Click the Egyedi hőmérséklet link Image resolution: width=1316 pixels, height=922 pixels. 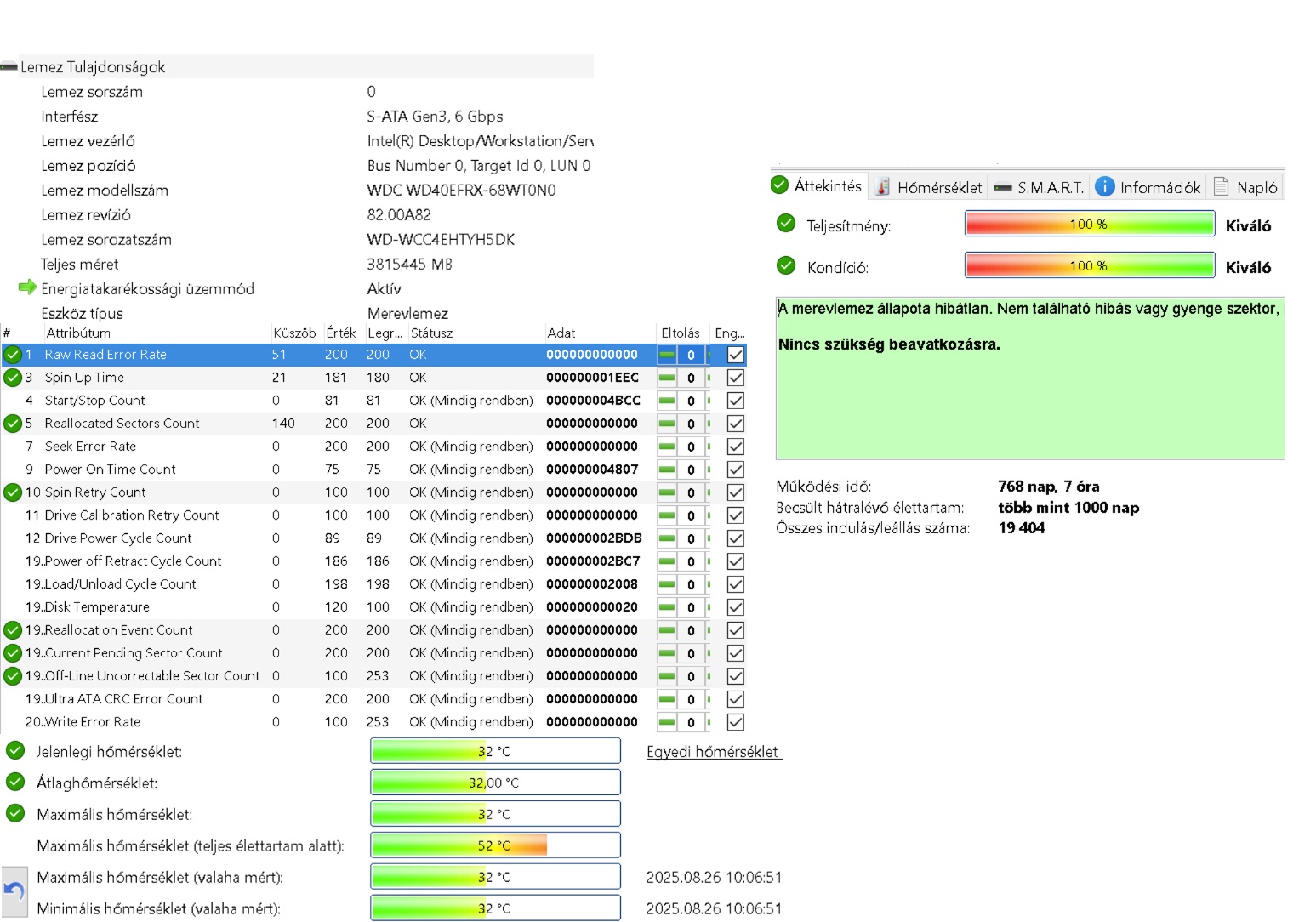click(x=712, y=752)
